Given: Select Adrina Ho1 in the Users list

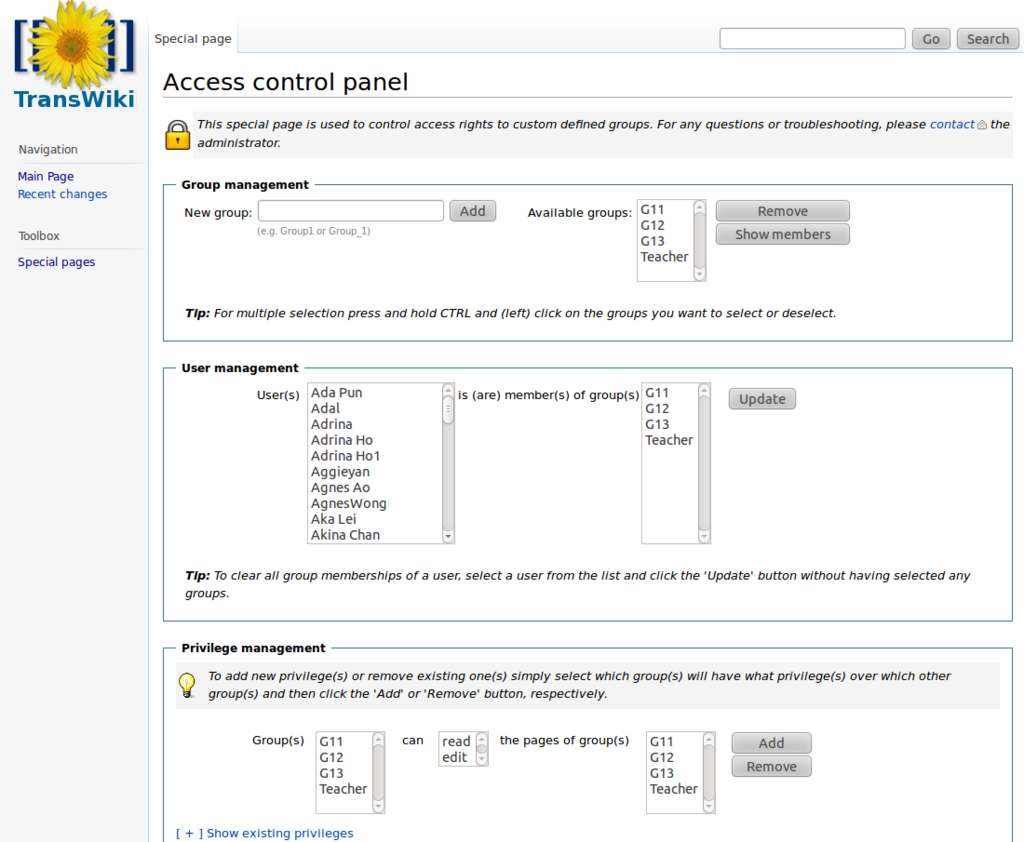Looking at the screenshot, I should [x=345, y=456].
